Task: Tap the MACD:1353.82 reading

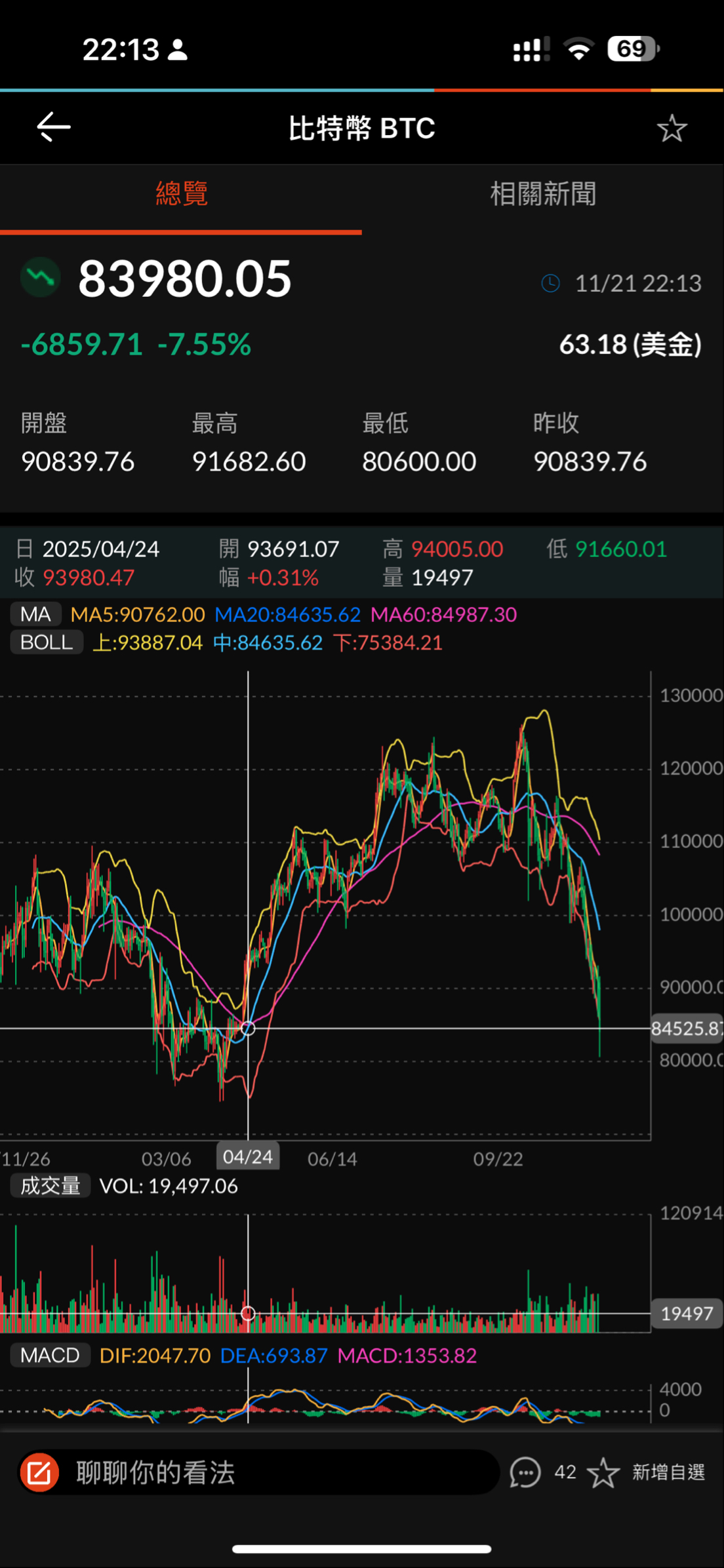Action: tap(407, 1355)
